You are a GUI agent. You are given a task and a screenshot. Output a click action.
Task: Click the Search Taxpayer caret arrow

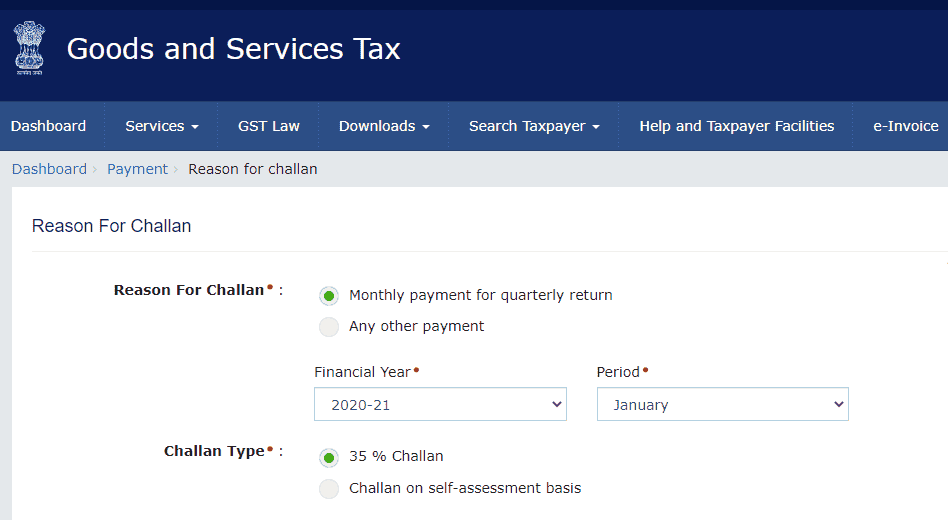tap(596, 127)
